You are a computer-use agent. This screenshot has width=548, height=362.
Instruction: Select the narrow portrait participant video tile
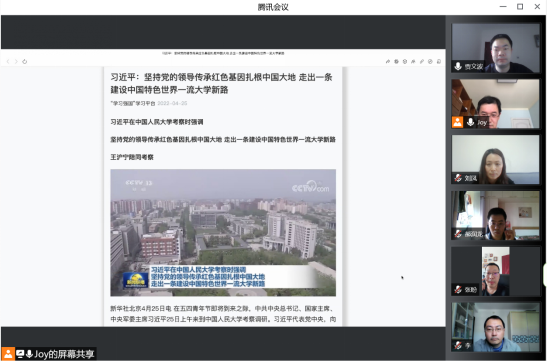click(x=496, y=272)
